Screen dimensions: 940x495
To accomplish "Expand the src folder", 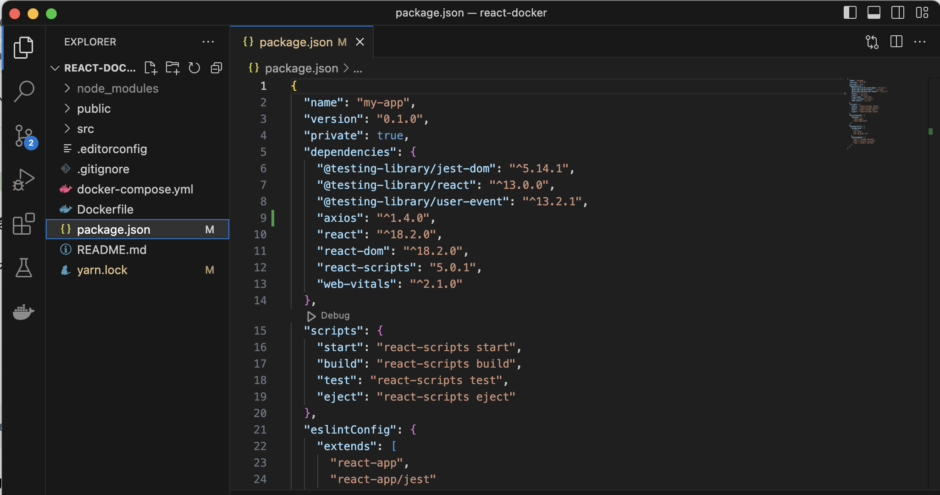I will click(85, 129).
